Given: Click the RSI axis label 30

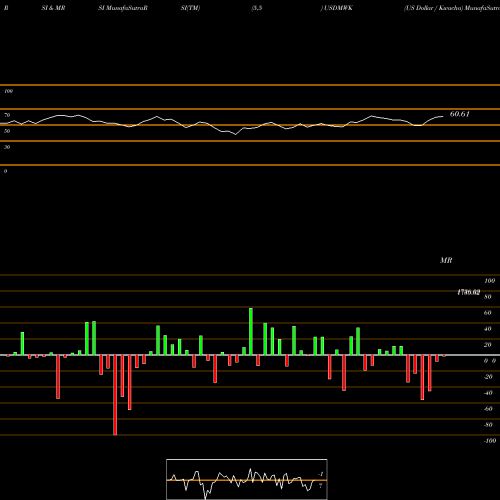Looking at the screenshot, I should point(7,147).
